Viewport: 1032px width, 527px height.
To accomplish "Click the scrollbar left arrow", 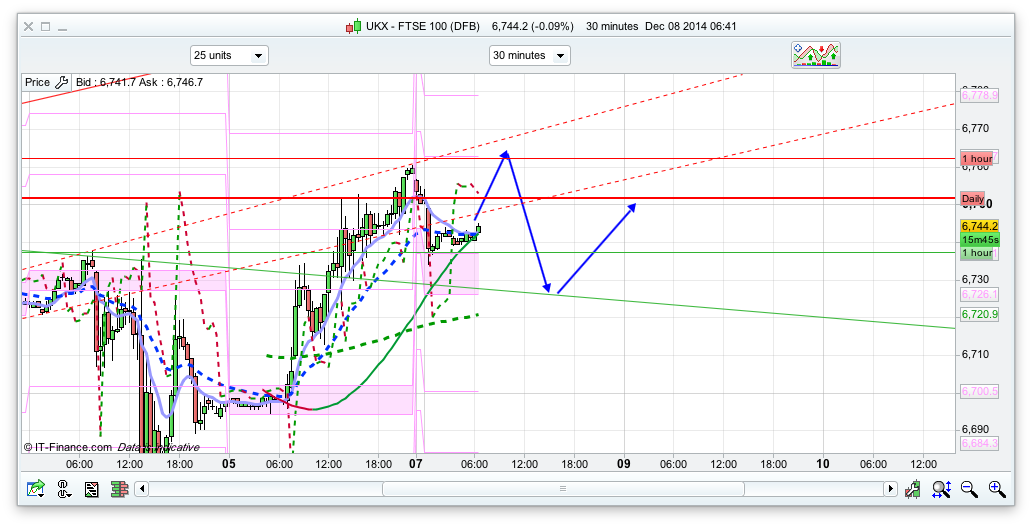I will click(x=142, y=489).
